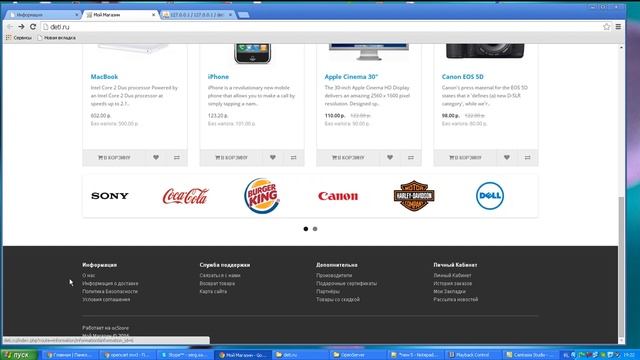Open a new browser tab

coord(243,15)
